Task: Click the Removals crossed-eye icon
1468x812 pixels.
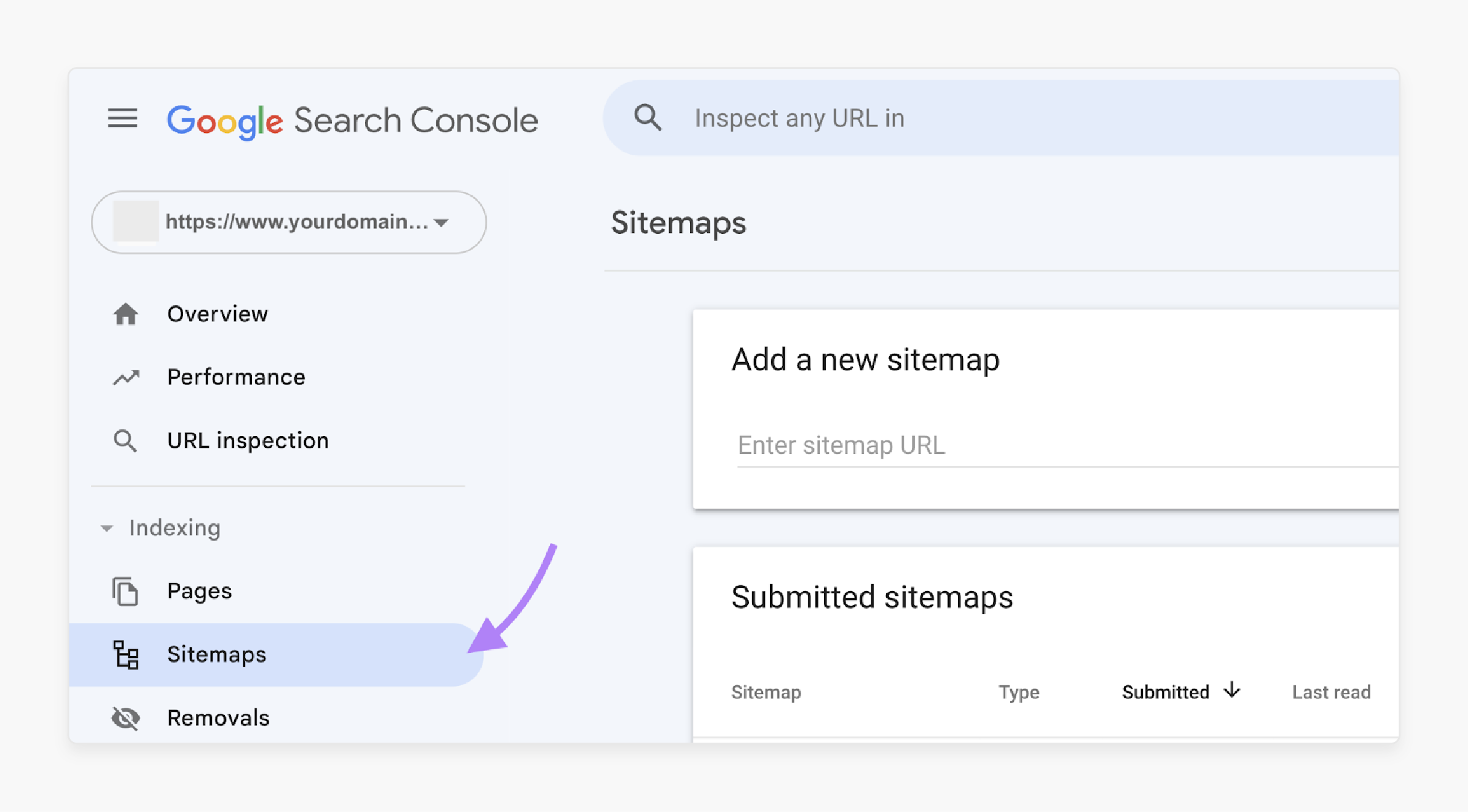Action: coord(126,718)
